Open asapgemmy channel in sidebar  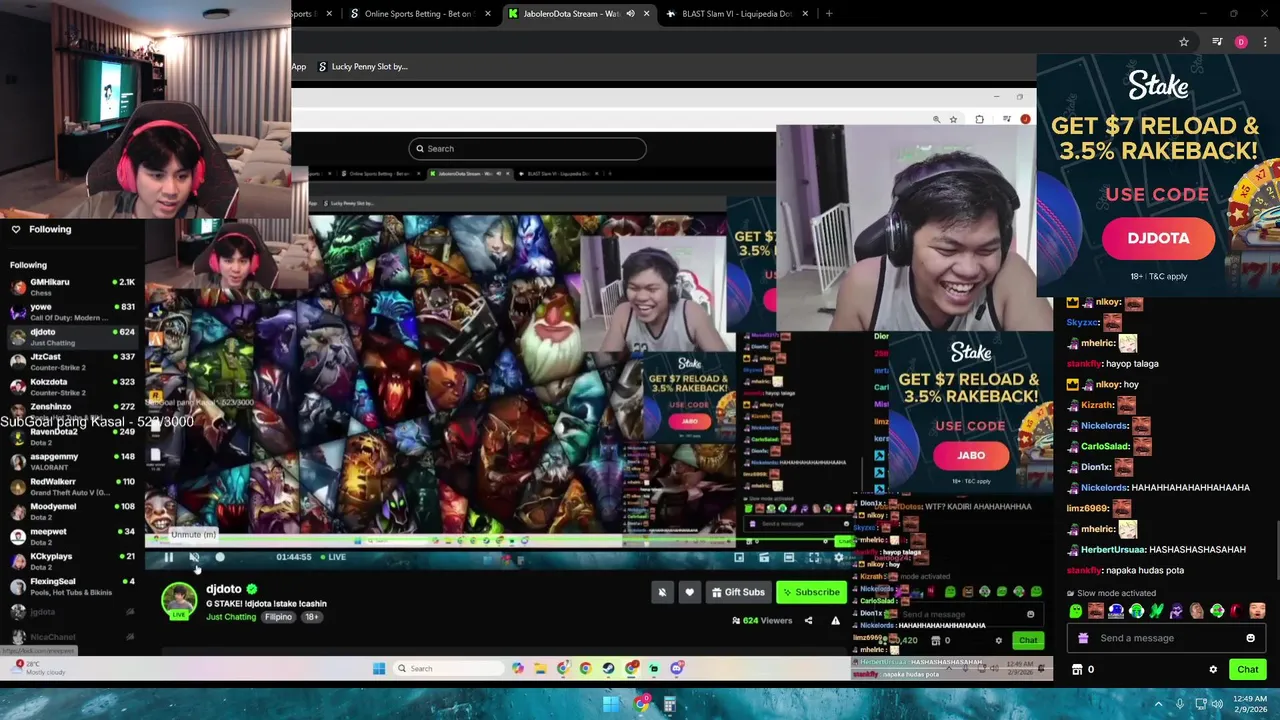tap(72, 461)
